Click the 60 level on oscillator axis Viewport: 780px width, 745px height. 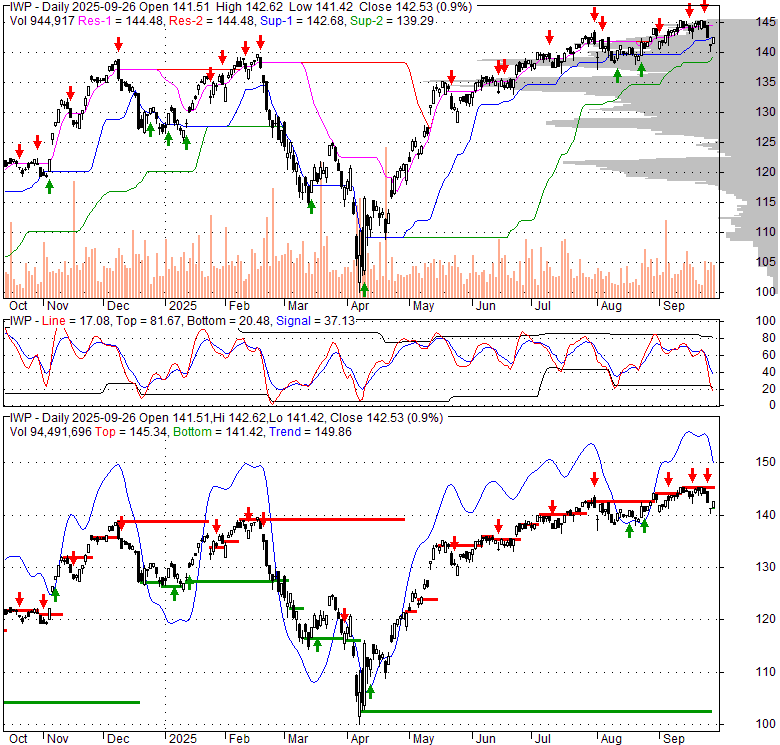pos(769,355)
